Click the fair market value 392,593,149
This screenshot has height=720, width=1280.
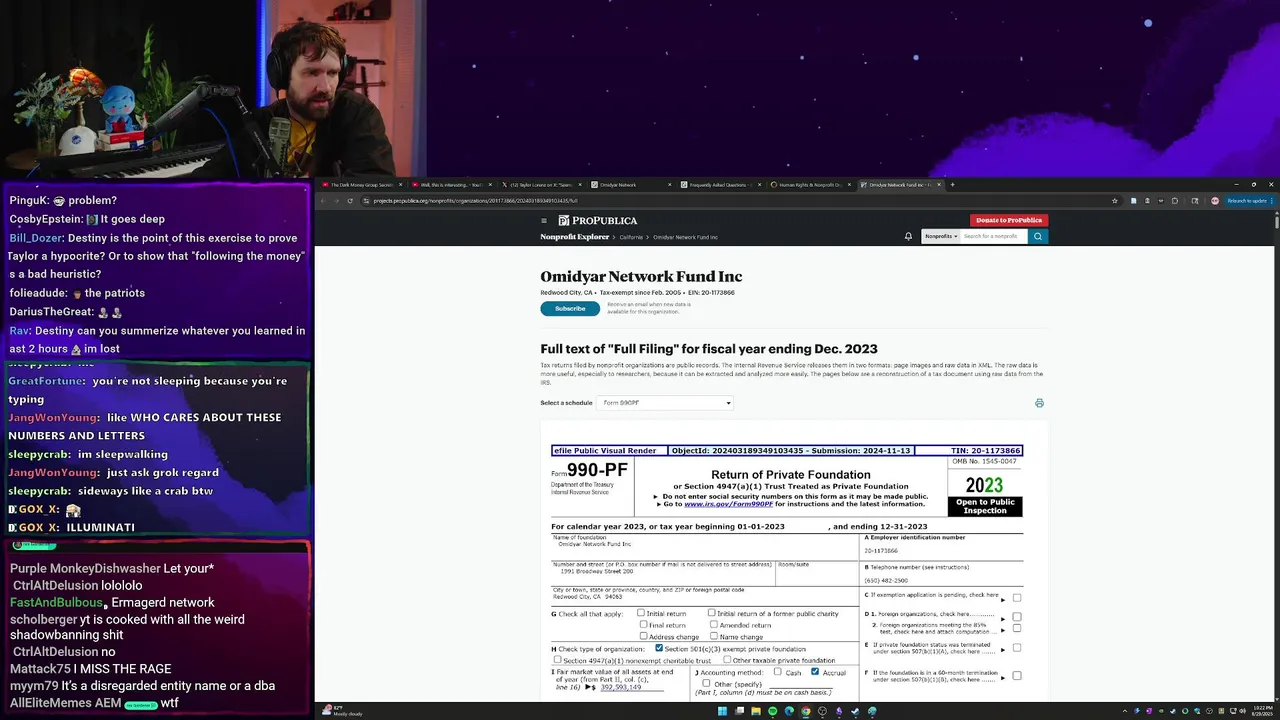[x=621, y=687]
